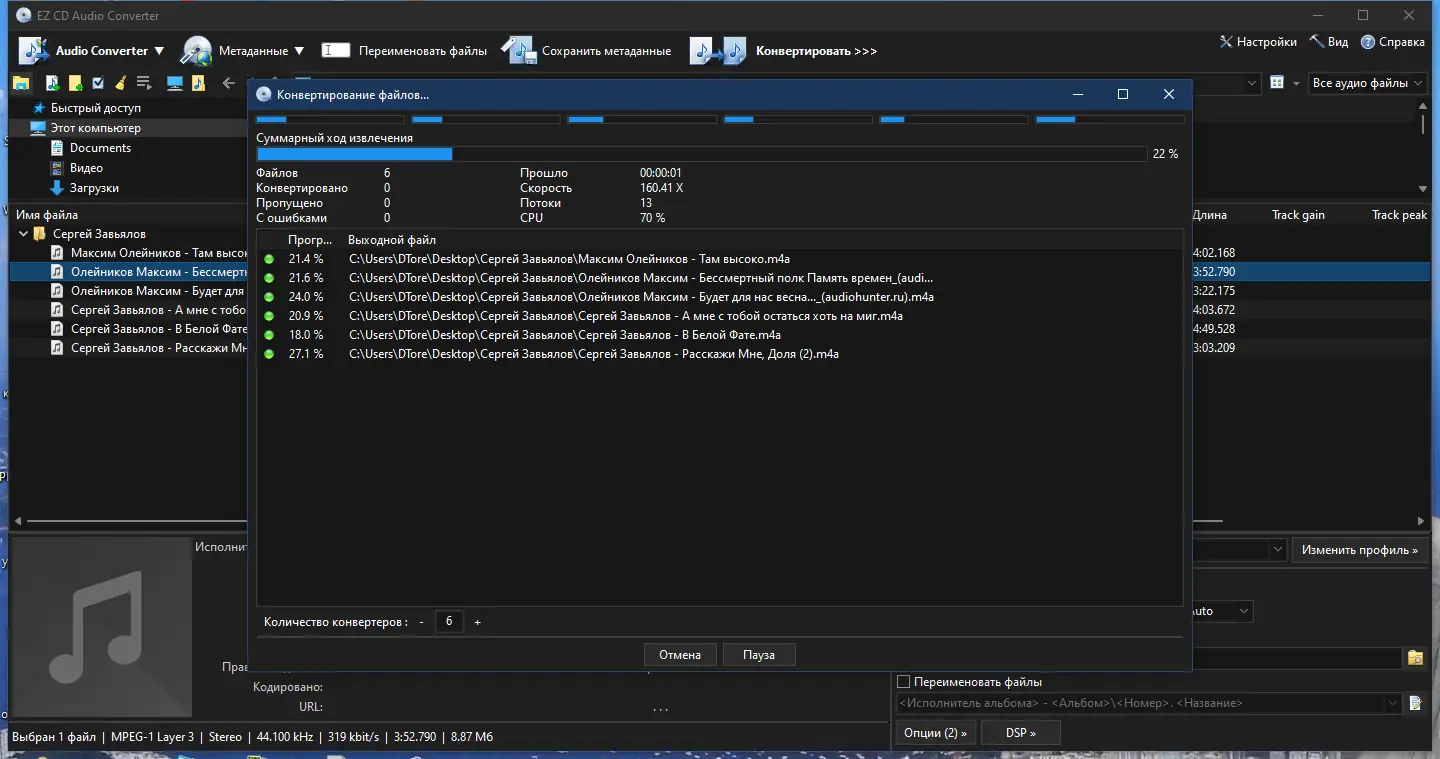Open the Все аудио файлы filter dropdown
The width and height of the screenshot is (1440, 759).
pos(1367,83)
